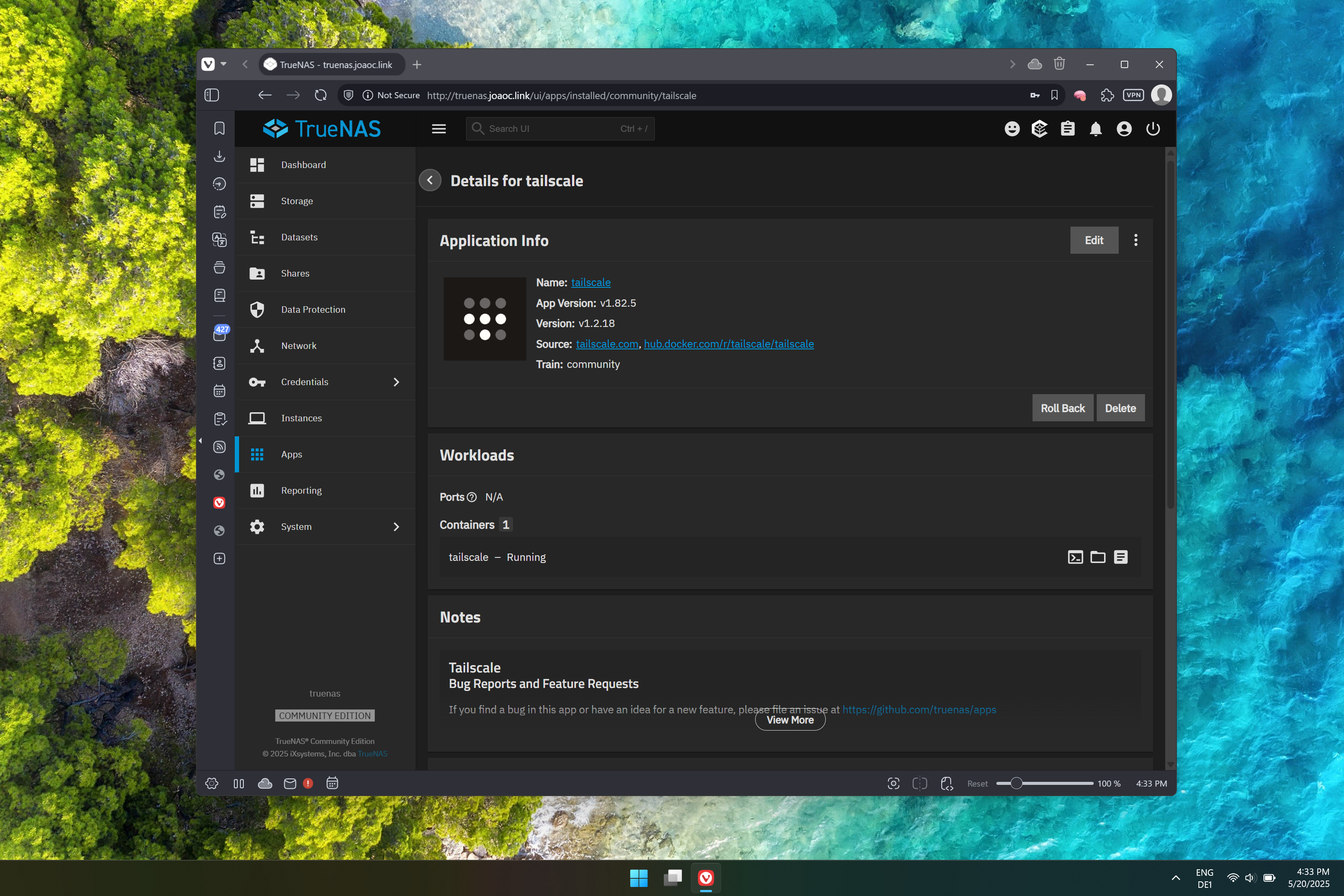The height and width of the screenshot is (896, 1344).
Task: Open the Data Protection section
Action: tap(313, 310)
